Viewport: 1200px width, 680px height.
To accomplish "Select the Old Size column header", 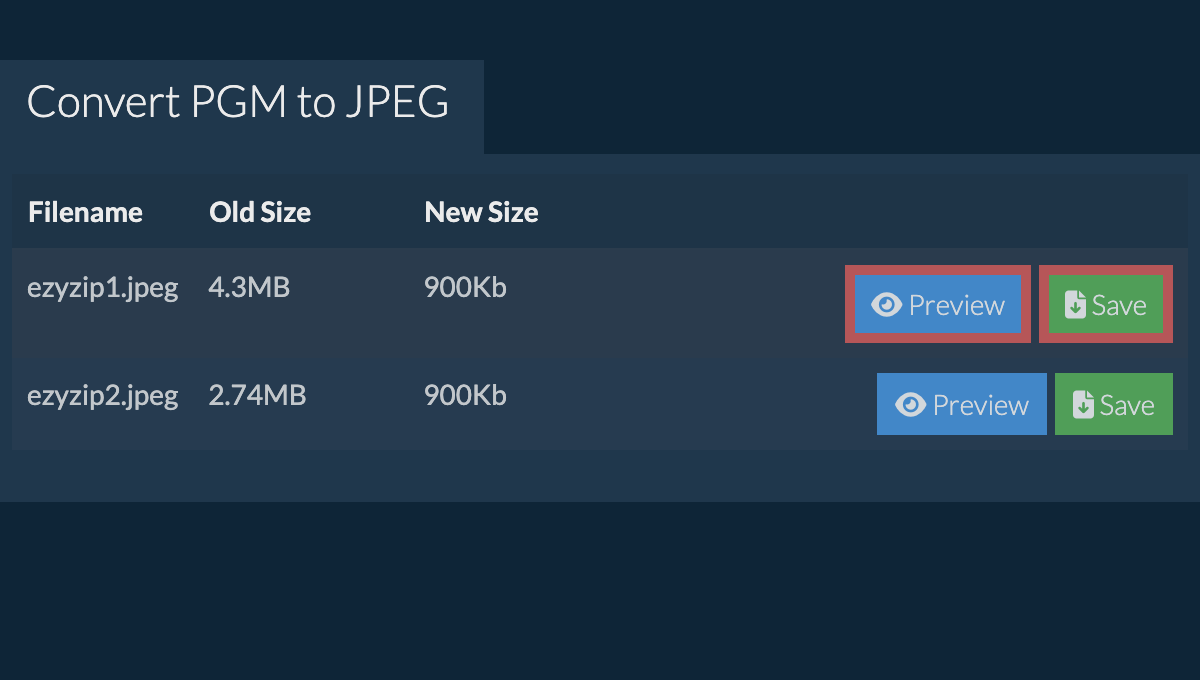I will point(260,212).
